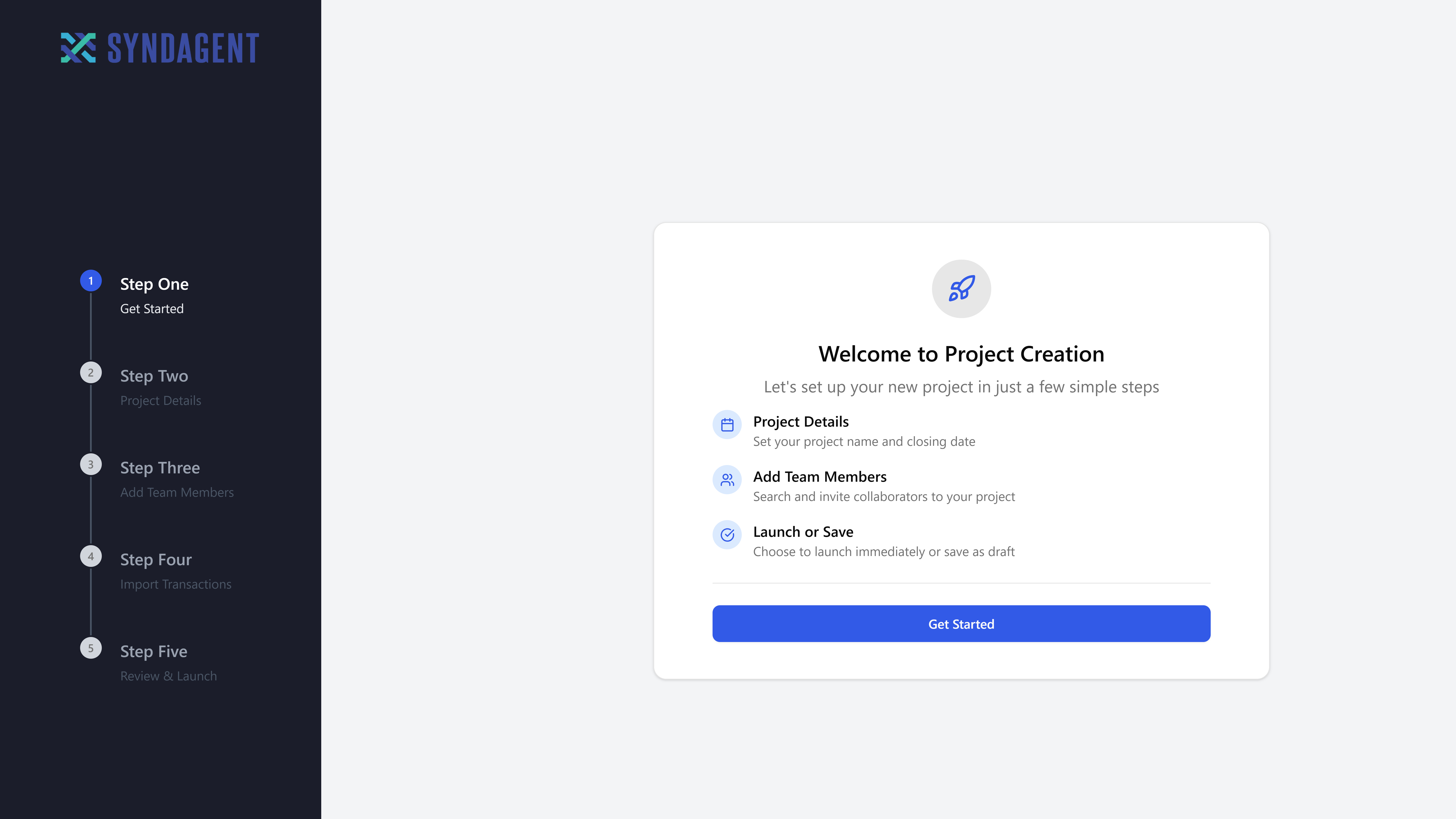Click the team members icon next to Add Team Members
The height and width of the screenshot is (819, 1456).
click(x=727, y=480)
